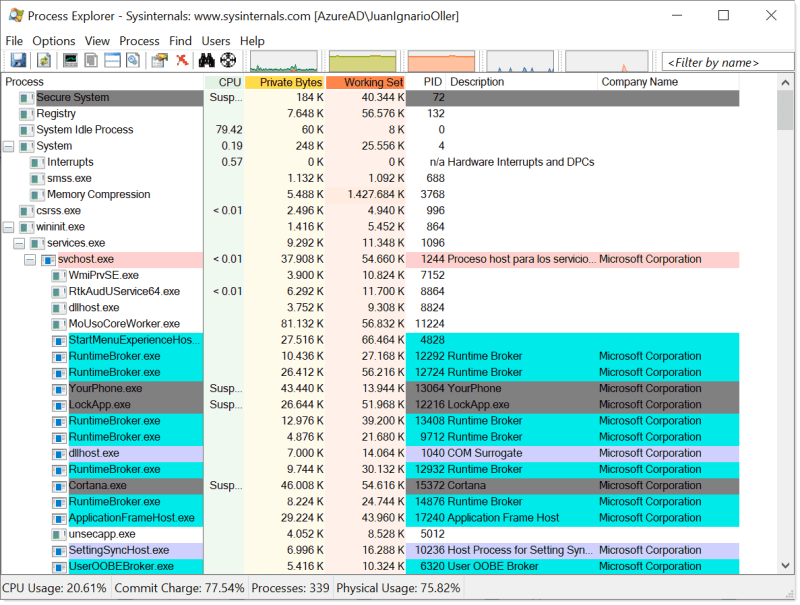
Task: Click the icon beside LockApp.exe
Action: coord(59,406)
